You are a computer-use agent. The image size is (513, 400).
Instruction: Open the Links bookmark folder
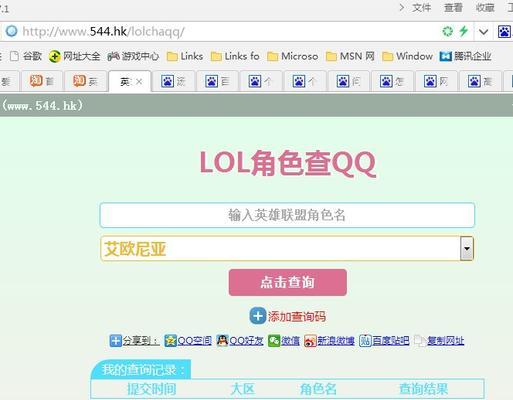click(185, 56)
